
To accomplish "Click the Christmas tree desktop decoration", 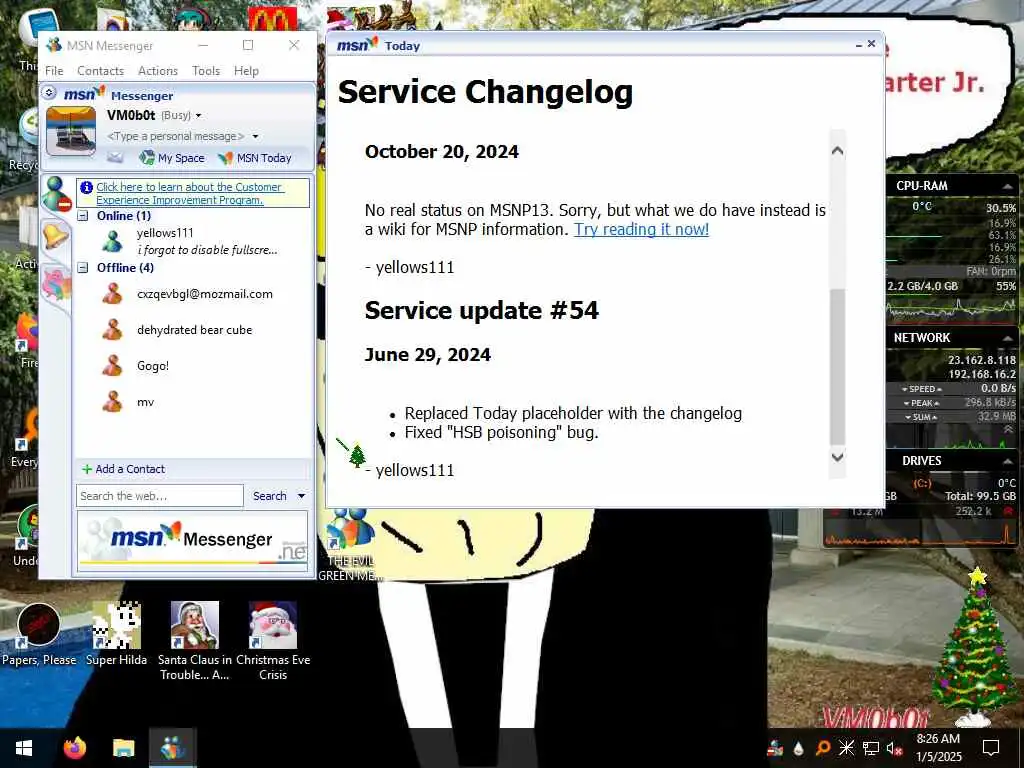I will point(974,647).
